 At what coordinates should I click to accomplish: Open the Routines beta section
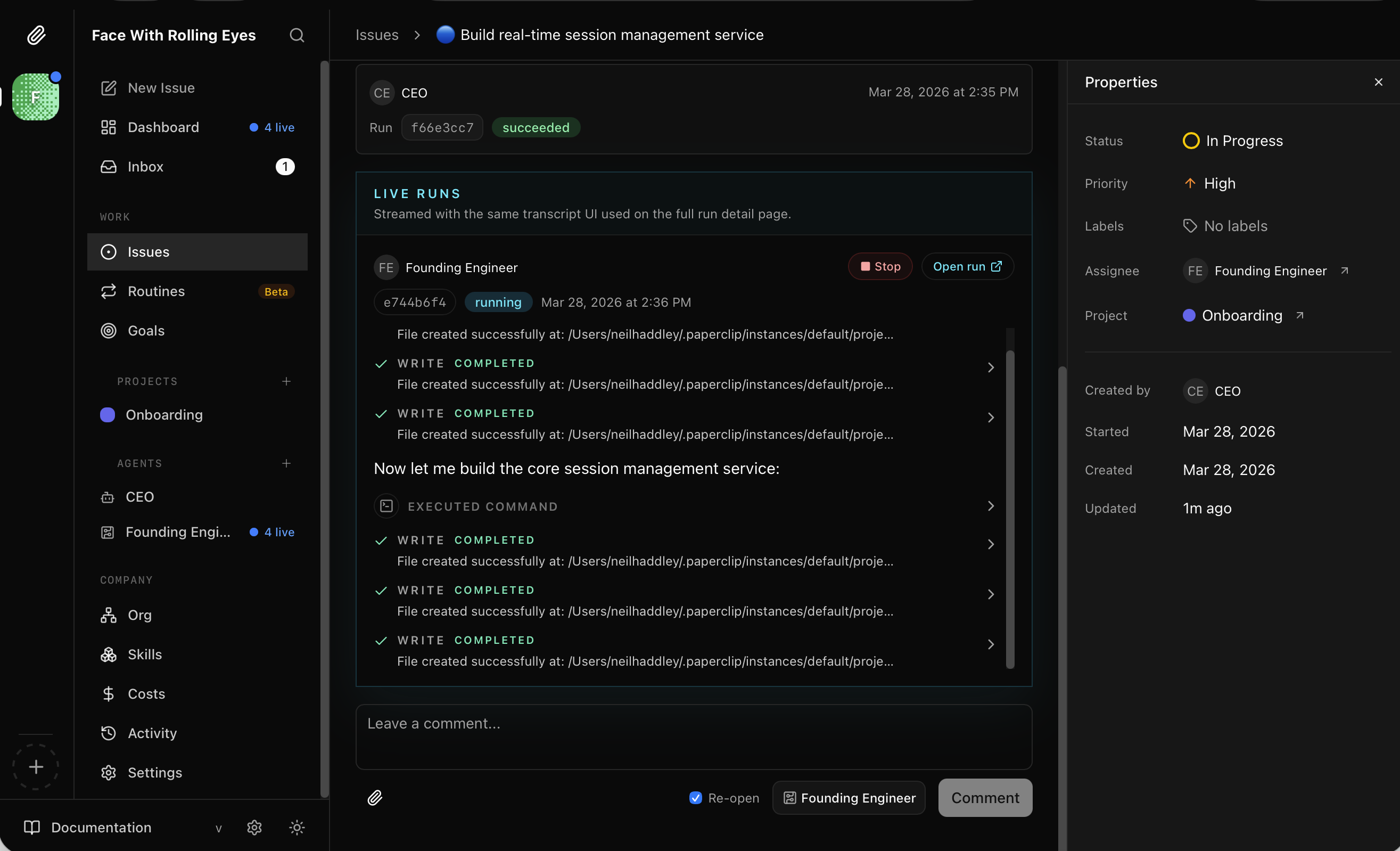154,291
